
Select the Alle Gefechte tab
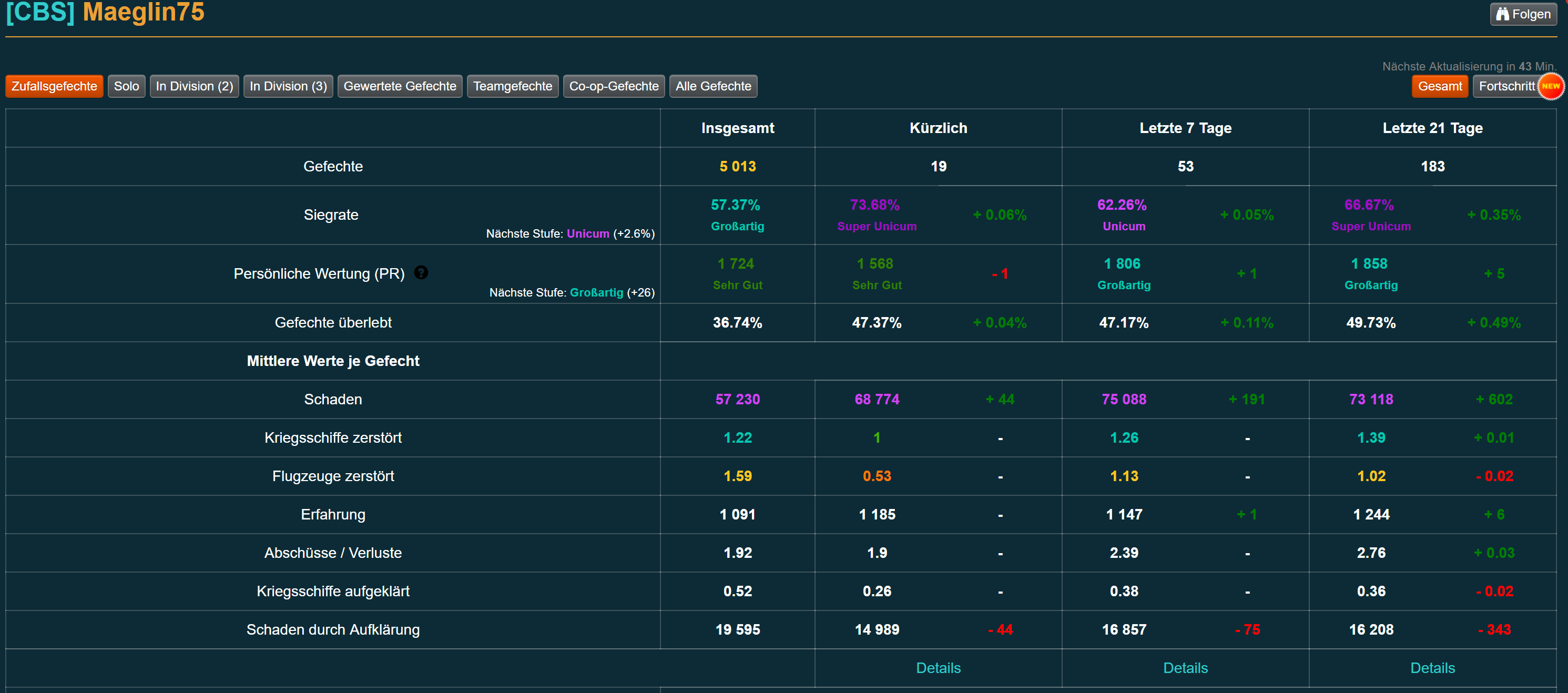point(713,86)
